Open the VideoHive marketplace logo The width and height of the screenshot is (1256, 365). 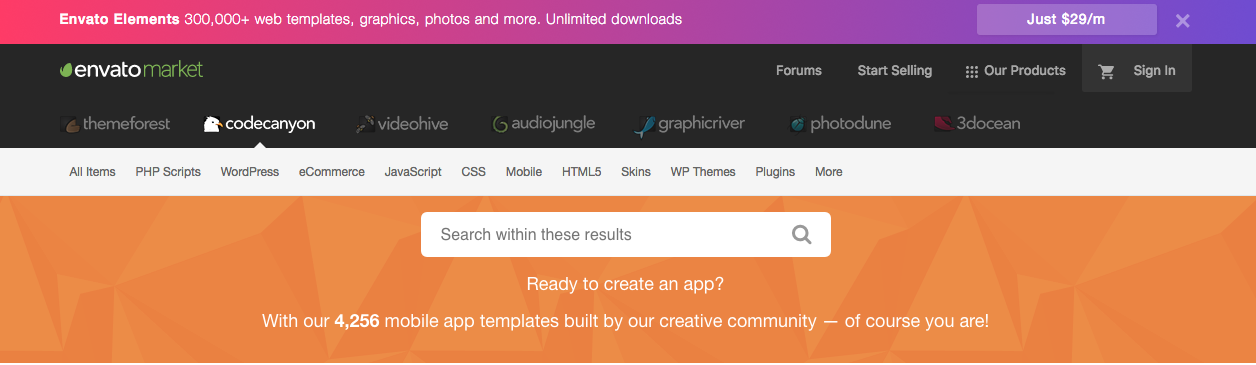click(402, 124)
